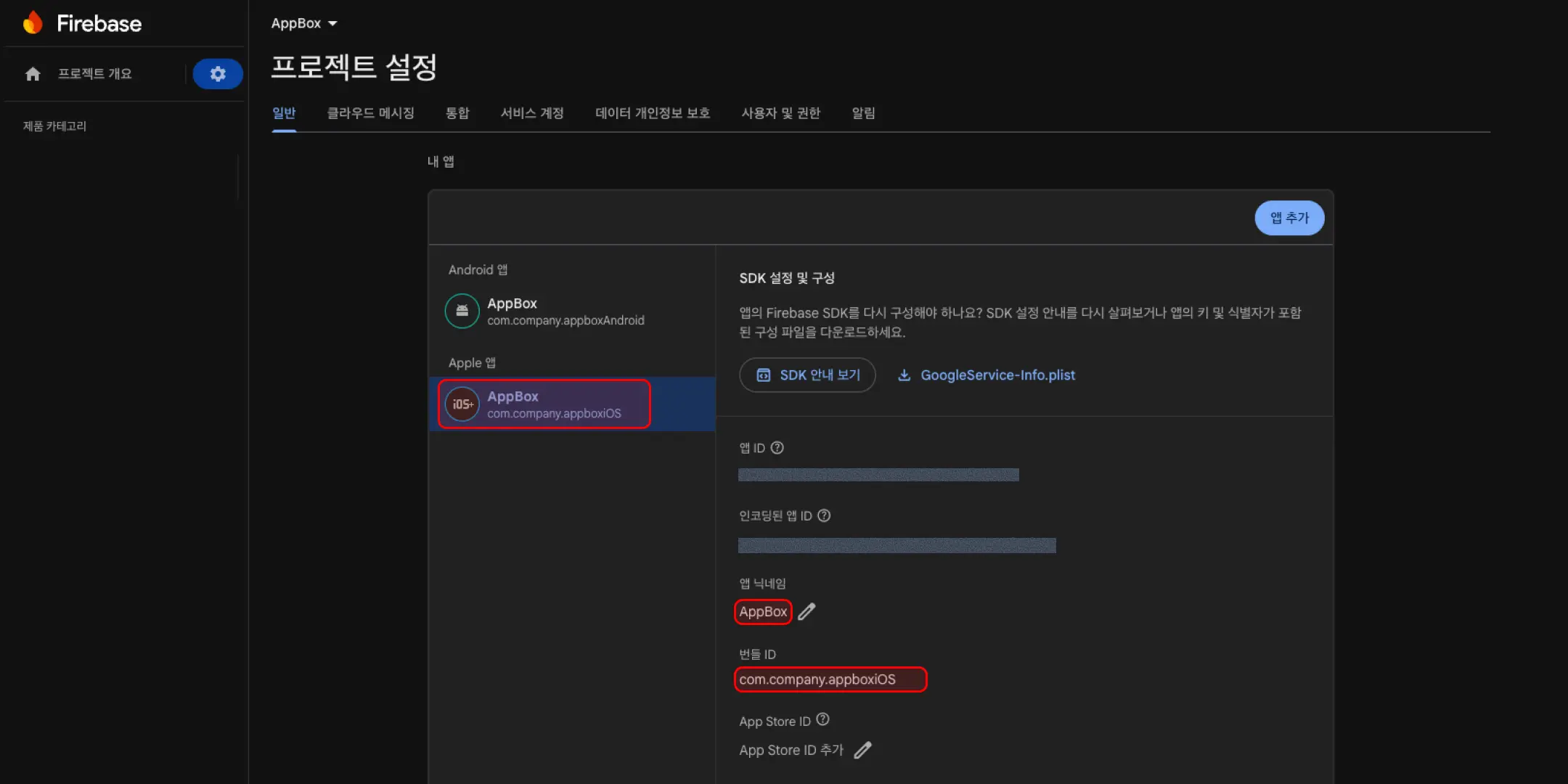The height and width of the screenshot is (784, 1568).
Task: Open the 통합 tab
Action: [x=457, y=113]
